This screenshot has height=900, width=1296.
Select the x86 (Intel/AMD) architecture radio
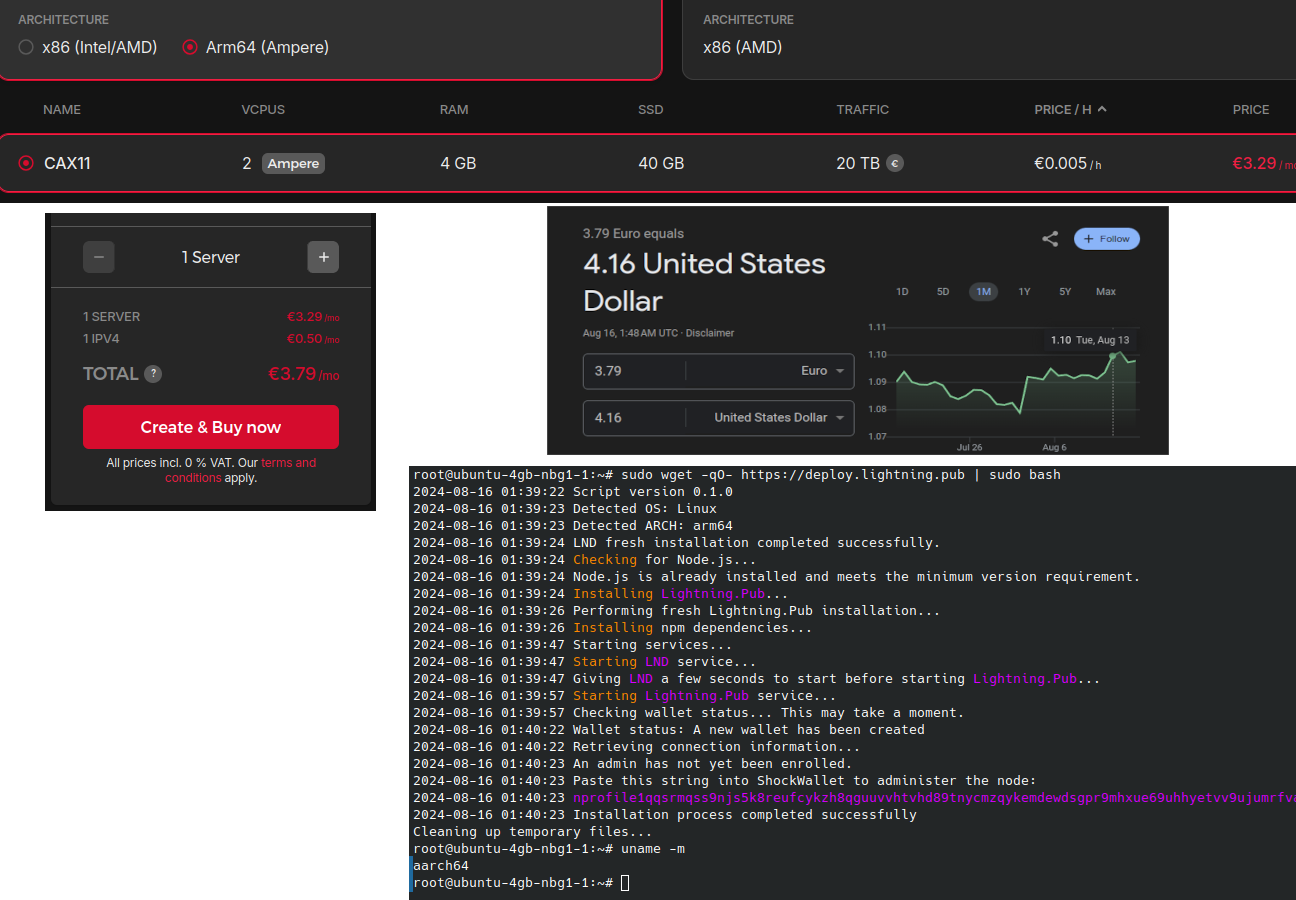pyautogui.click(x=26, y=47)
